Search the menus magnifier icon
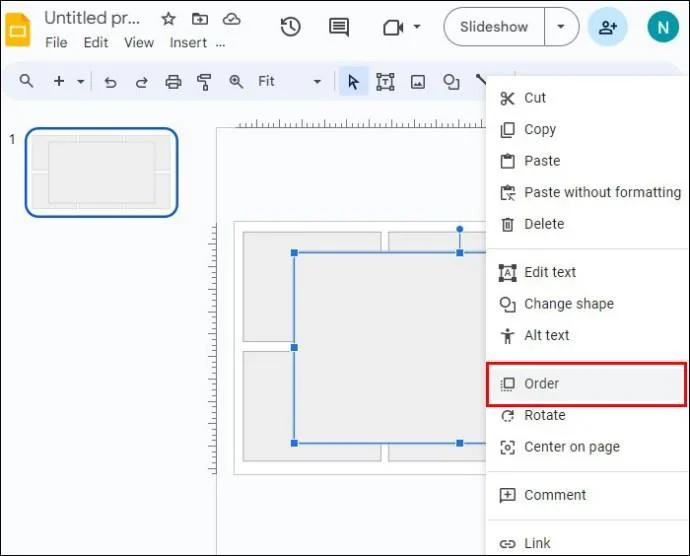Image resolution: width=690 pixels, height=556 pixels. (x=26, y=81)
